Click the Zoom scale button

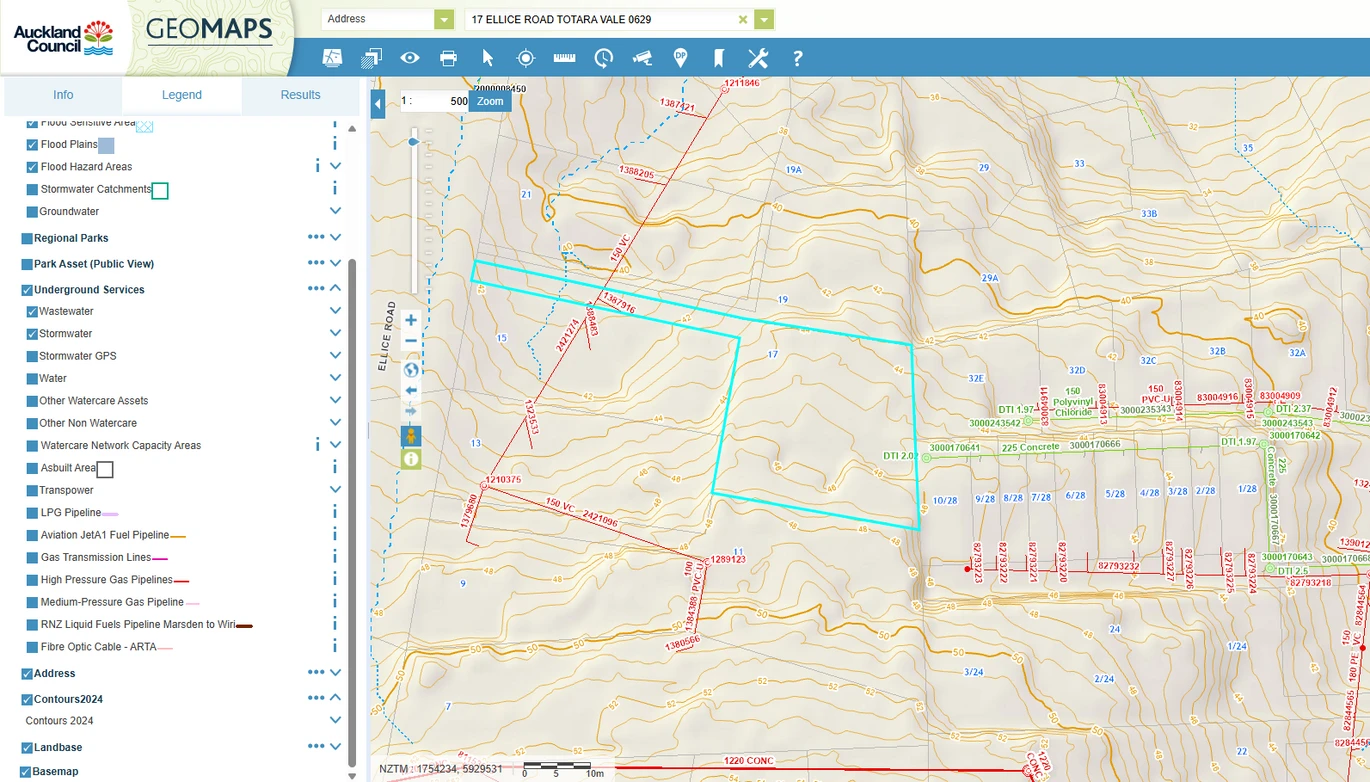point(490,101)
